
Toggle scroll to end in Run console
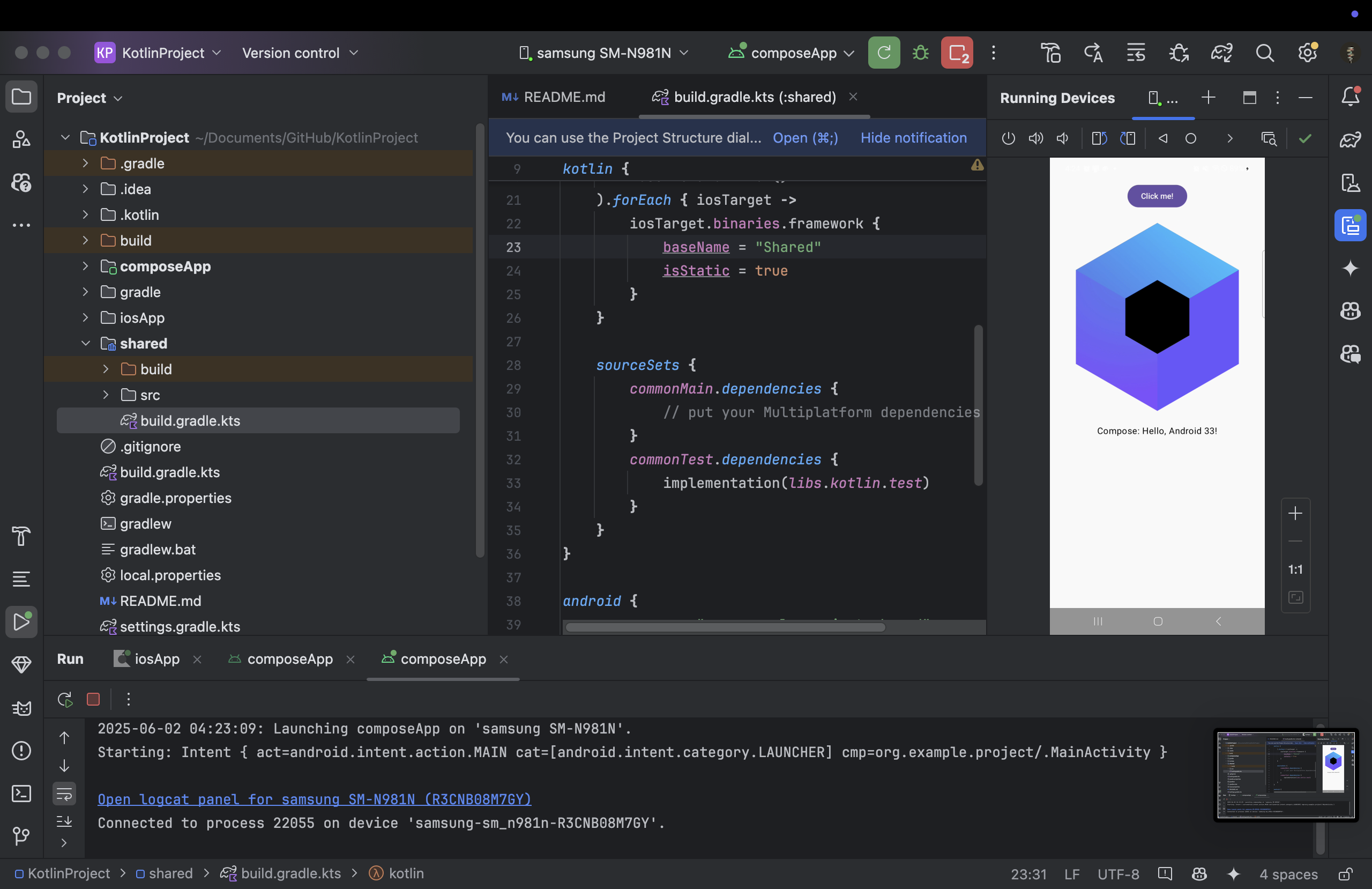tap(64, 821)
